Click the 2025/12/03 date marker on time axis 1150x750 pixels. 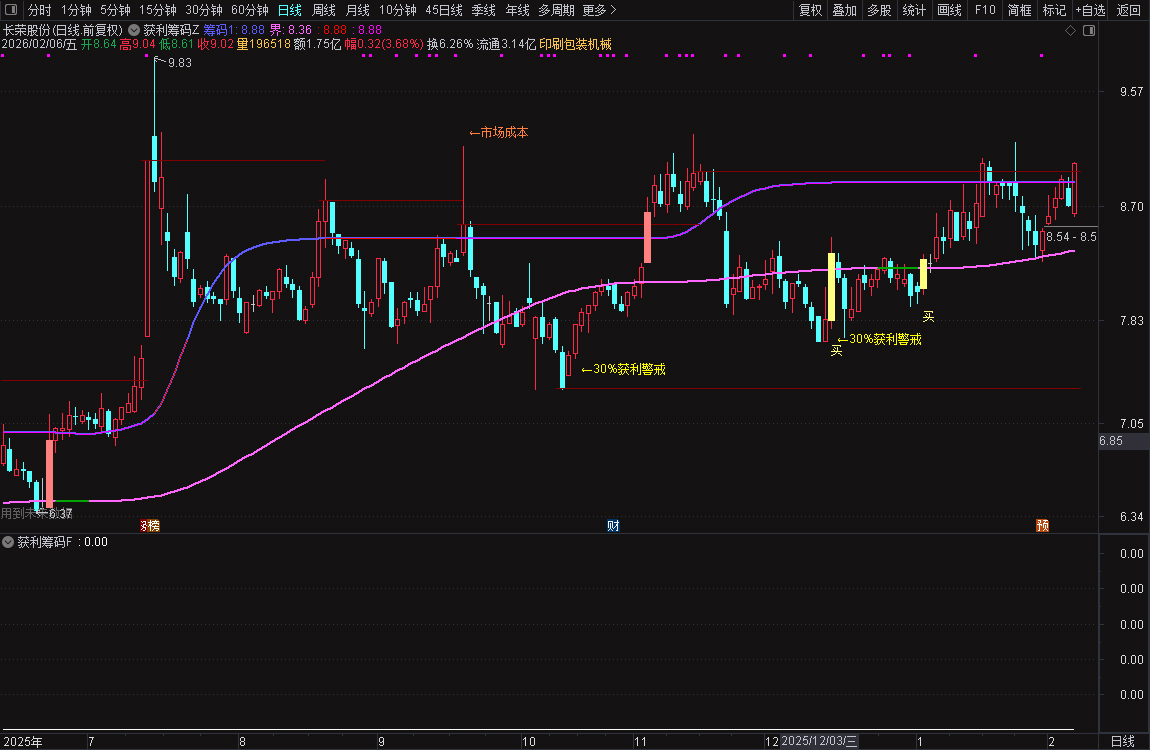point(819,741)
